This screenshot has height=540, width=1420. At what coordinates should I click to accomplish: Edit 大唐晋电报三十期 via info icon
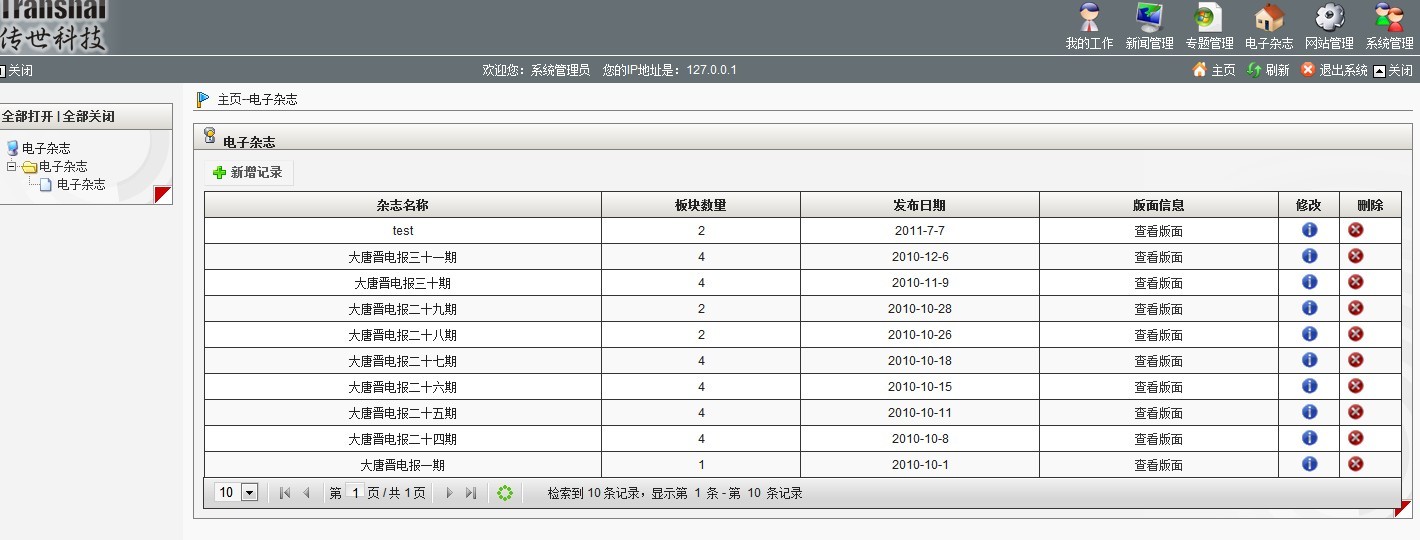pos(1309,282)
